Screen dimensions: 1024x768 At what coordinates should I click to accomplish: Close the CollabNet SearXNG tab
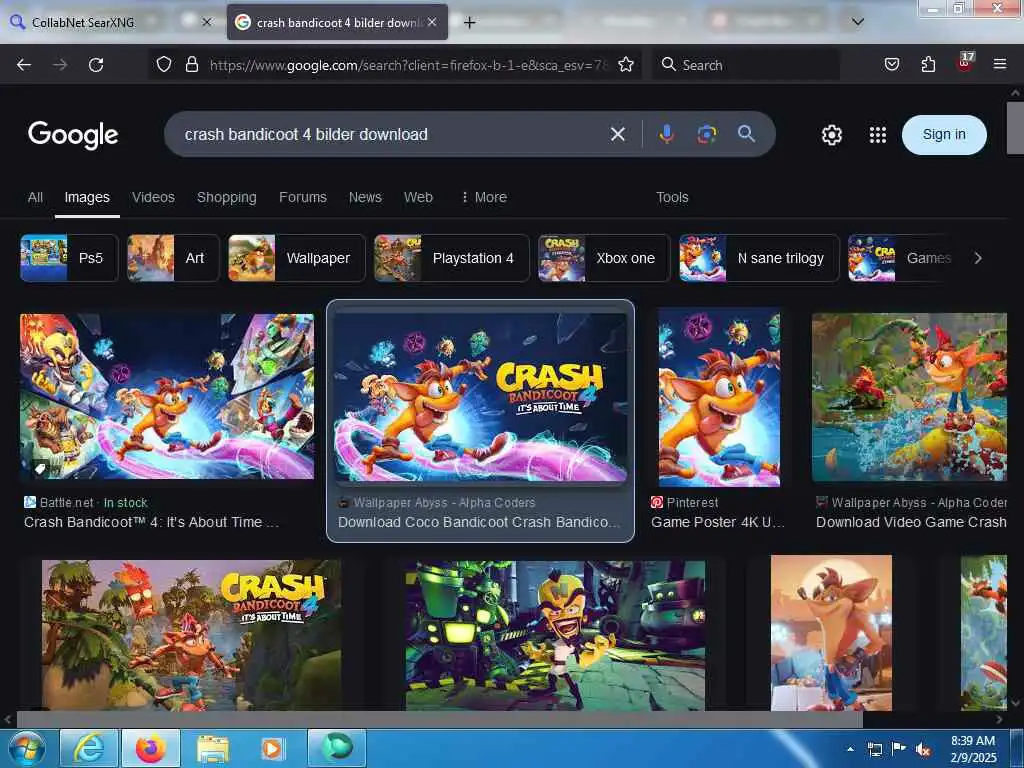[207, 22]
